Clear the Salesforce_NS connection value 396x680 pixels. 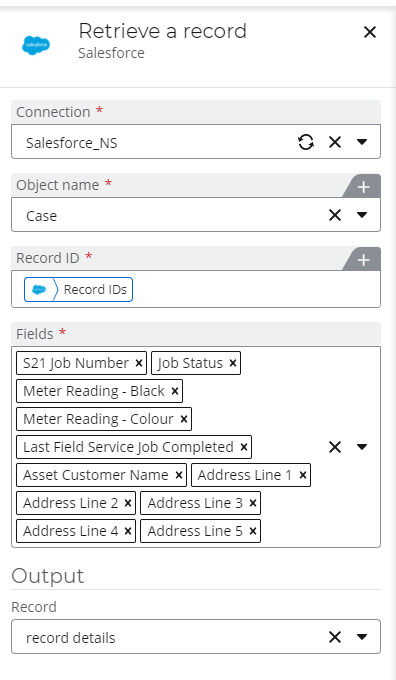335,142
